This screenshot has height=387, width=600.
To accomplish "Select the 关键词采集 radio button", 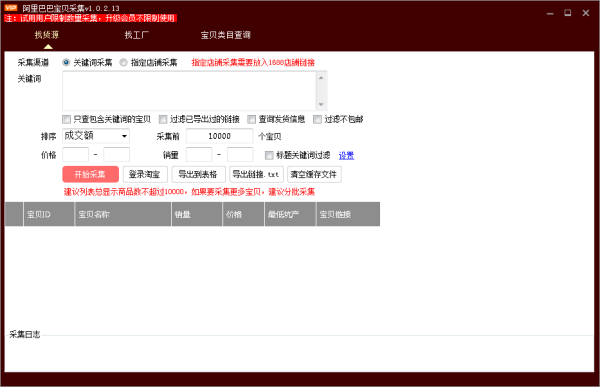I will pos(66,62).
